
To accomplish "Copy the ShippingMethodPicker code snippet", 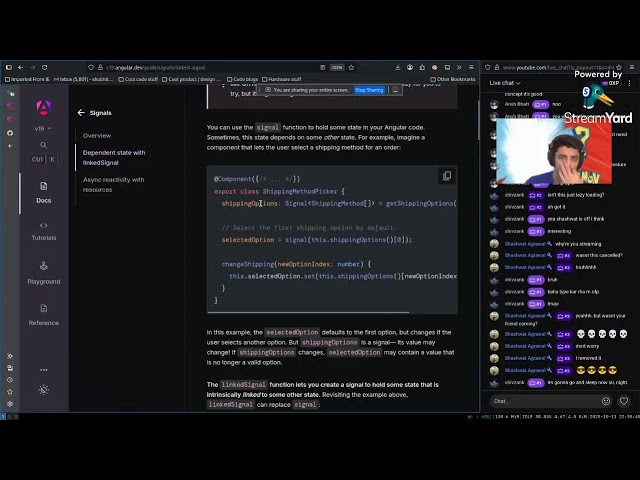I will (x=447, y=176).
